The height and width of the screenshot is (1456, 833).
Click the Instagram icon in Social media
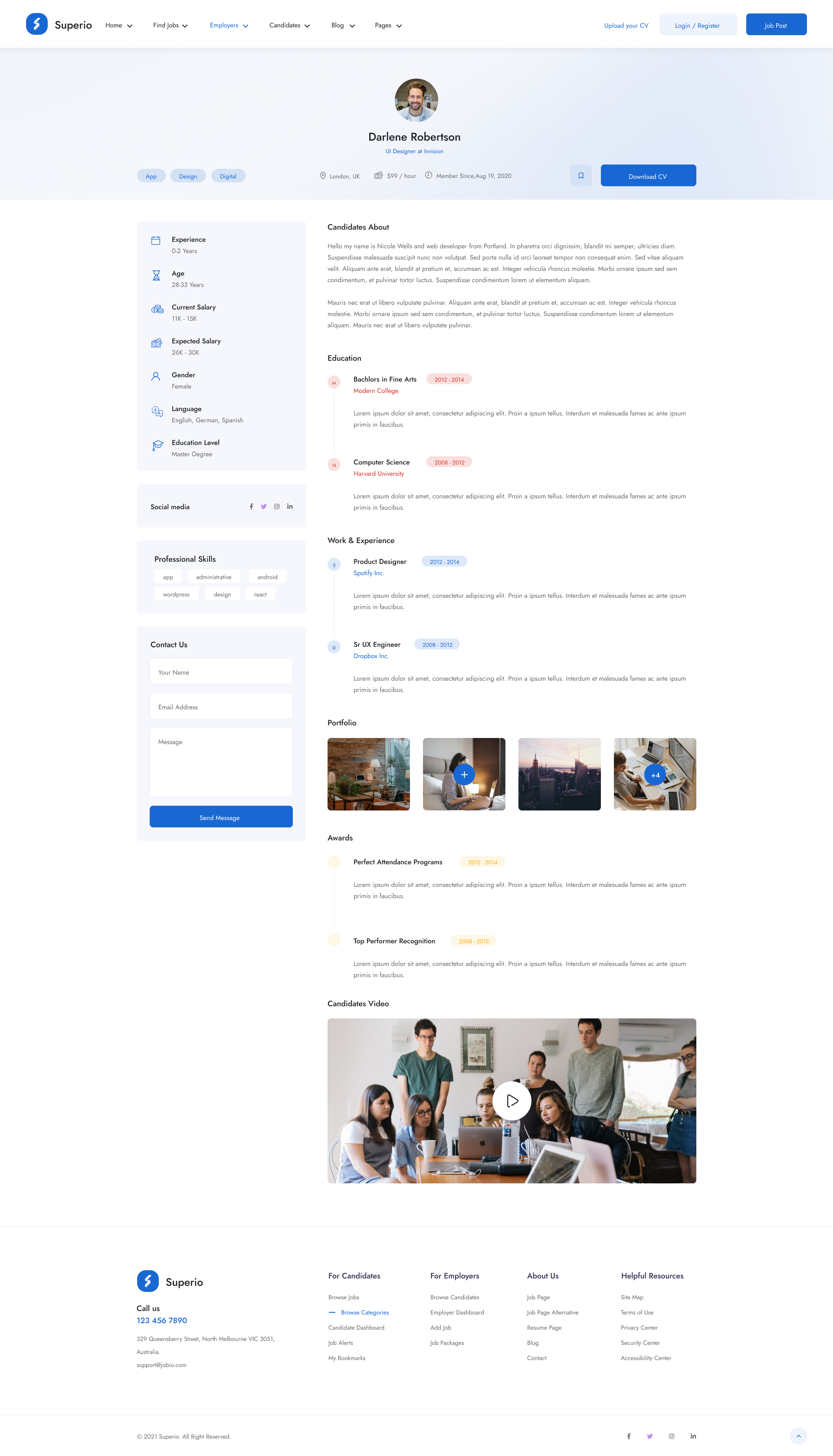point(277,507)
